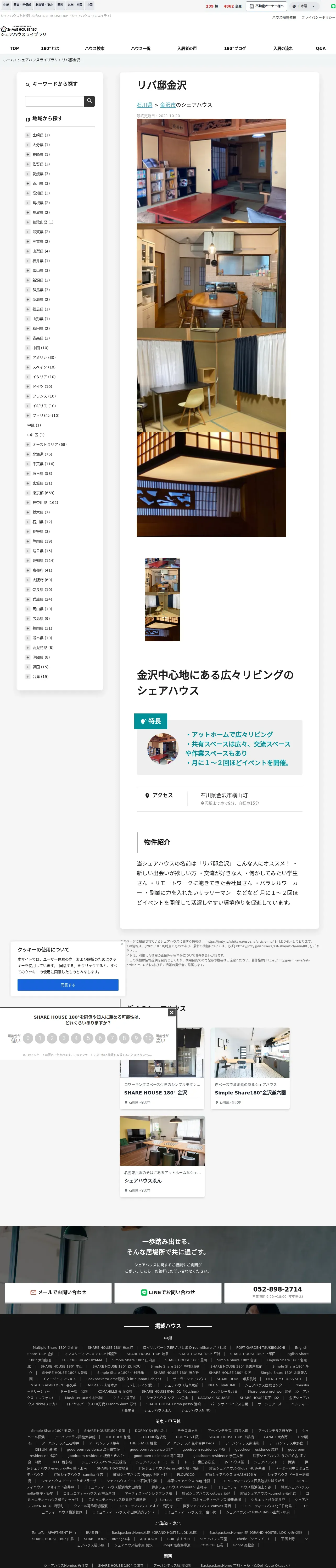336x1568 pixels.
Task: Select rating 5 in the survey
Action: point(88,1039)
